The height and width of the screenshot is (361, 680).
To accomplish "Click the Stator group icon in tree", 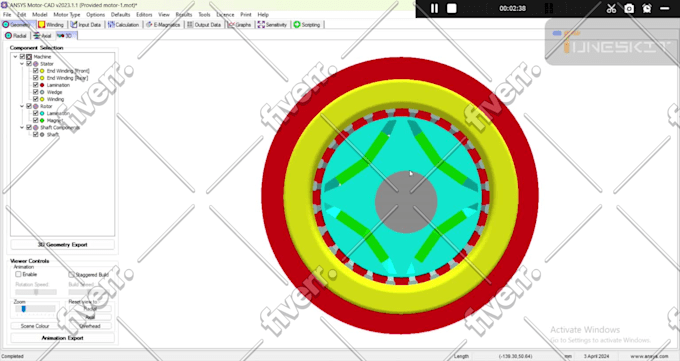I will click(x=36, y=64).
